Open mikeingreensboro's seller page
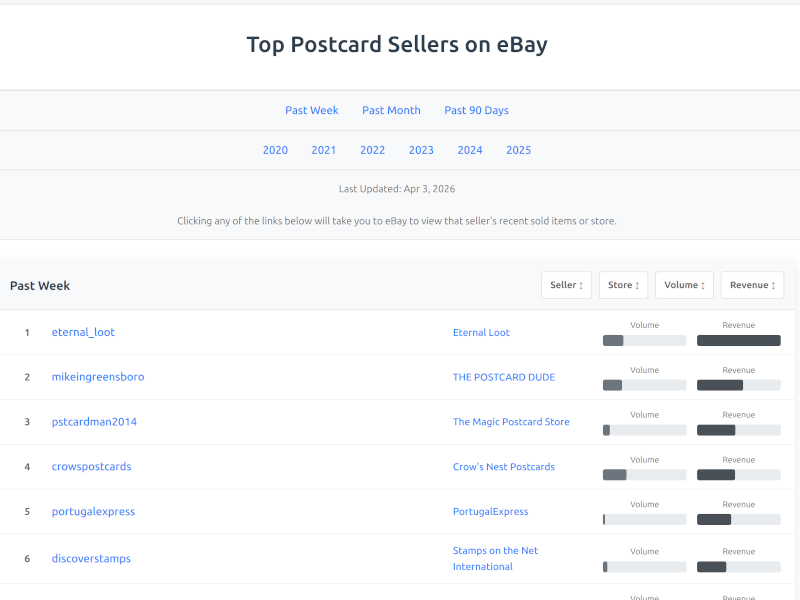The image size is (800, 600). (97, 376)
